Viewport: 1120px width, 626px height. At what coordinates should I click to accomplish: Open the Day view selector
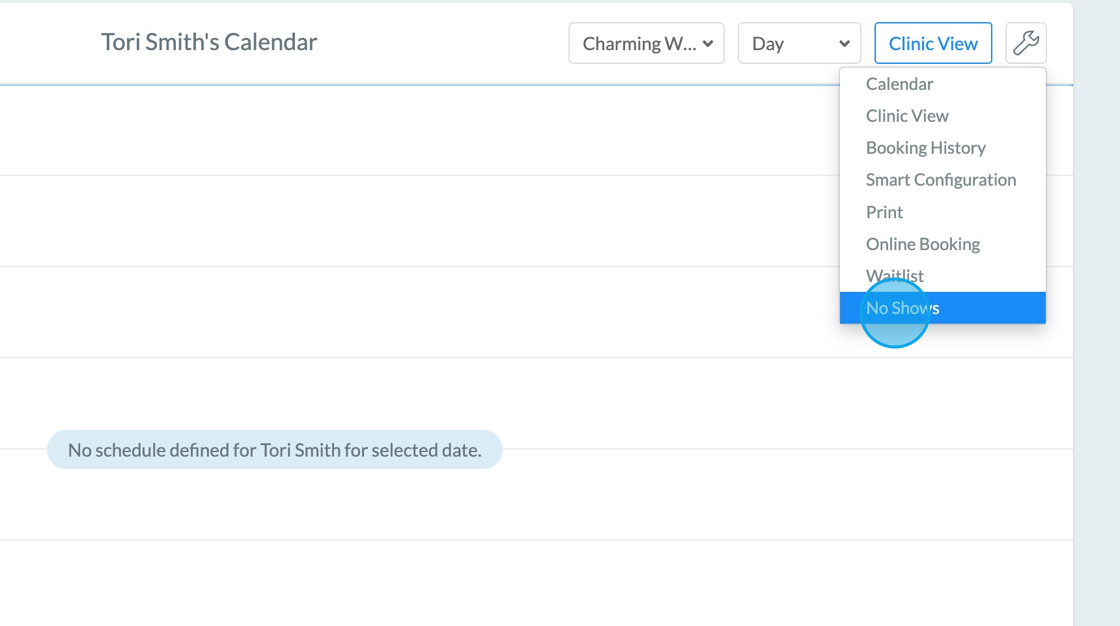pos(798,43)
